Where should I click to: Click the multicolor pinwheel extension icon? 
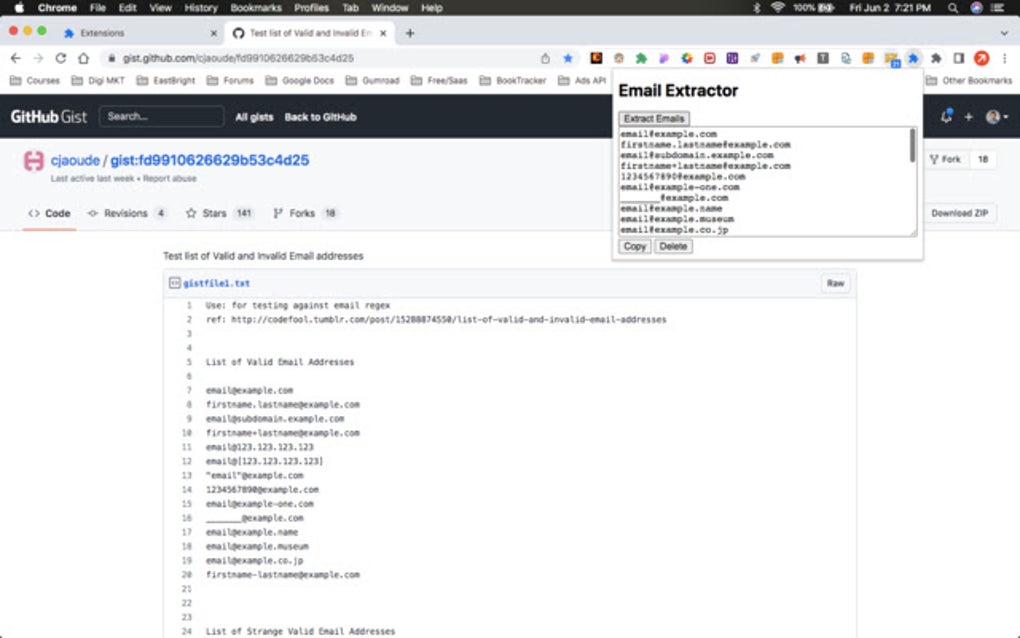(686, 59)
